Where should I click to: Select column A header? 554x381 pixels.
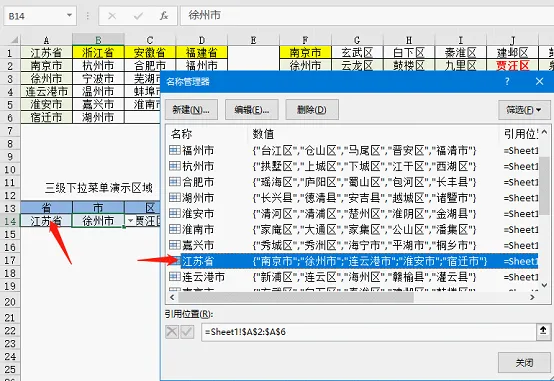[46, 40]
